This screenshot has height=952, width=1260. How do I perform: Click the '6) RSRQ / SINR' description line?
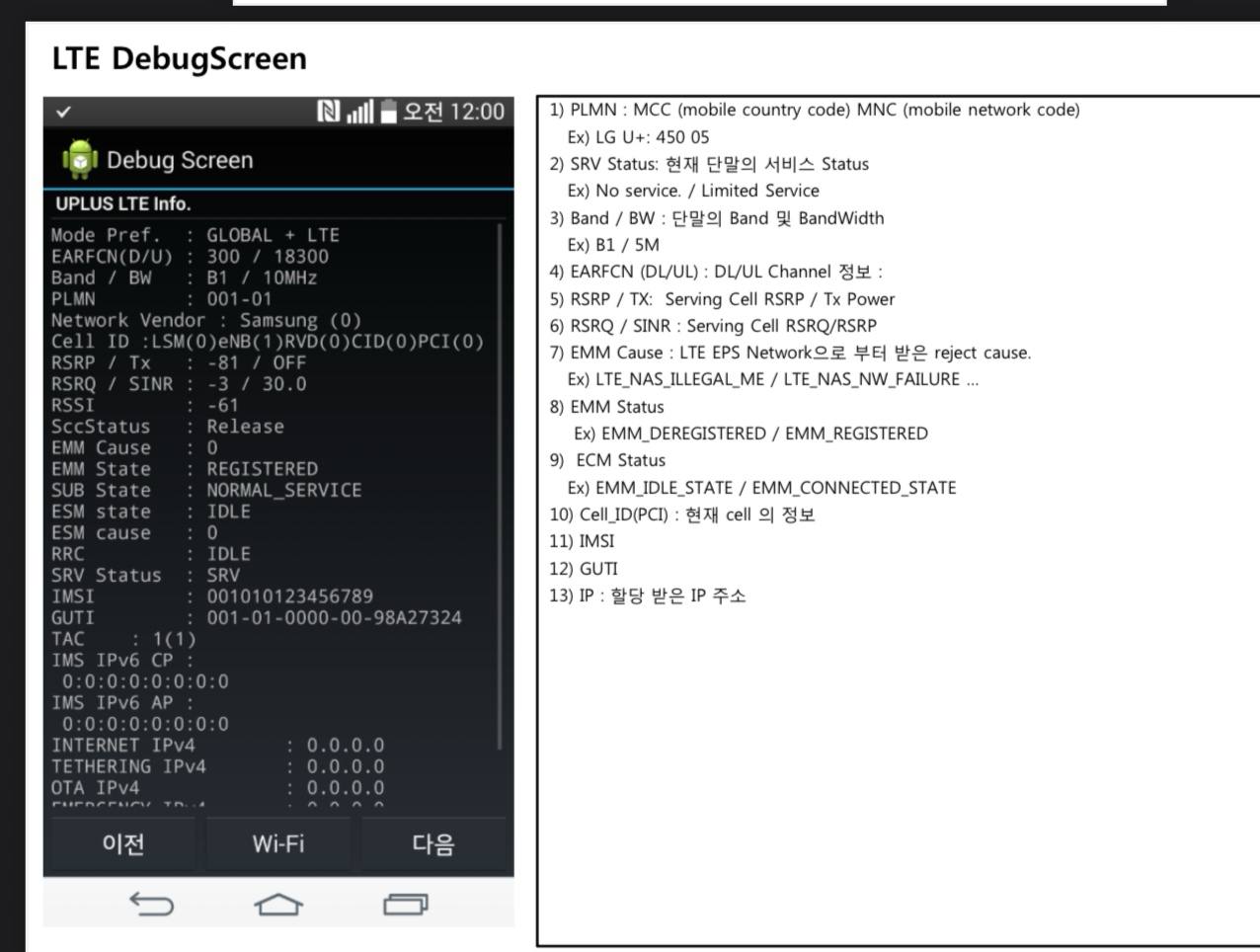pos(713,325)
